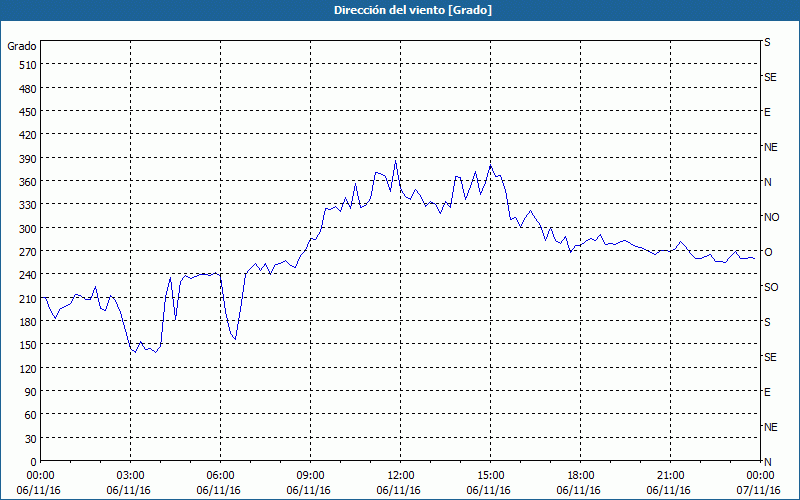This screenshot has width=800, height=500.
Task: Click the 18:00 time axis label
Action: point(581,476)
